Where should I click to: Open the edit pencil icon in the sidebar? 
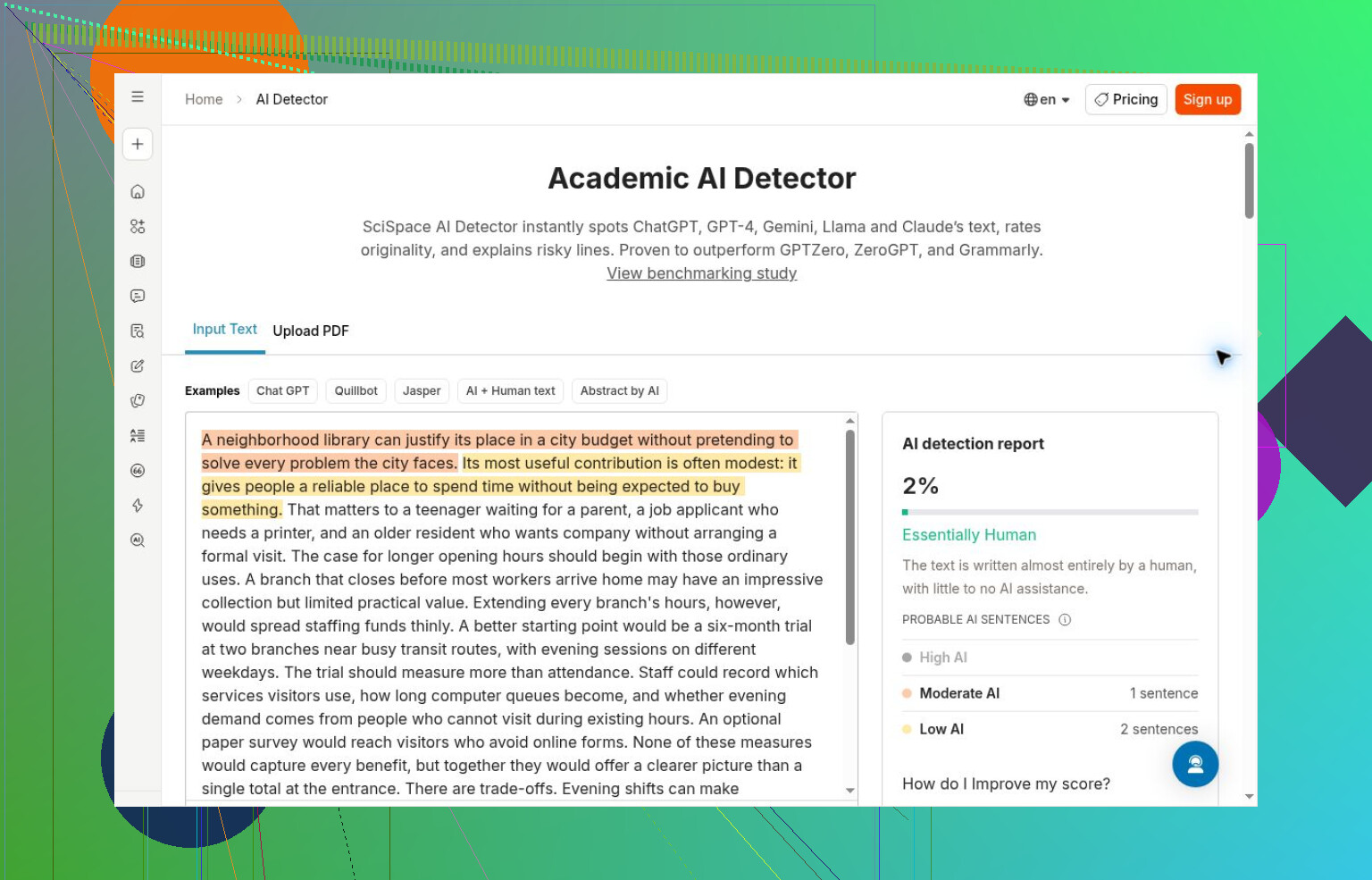point(138,365)
